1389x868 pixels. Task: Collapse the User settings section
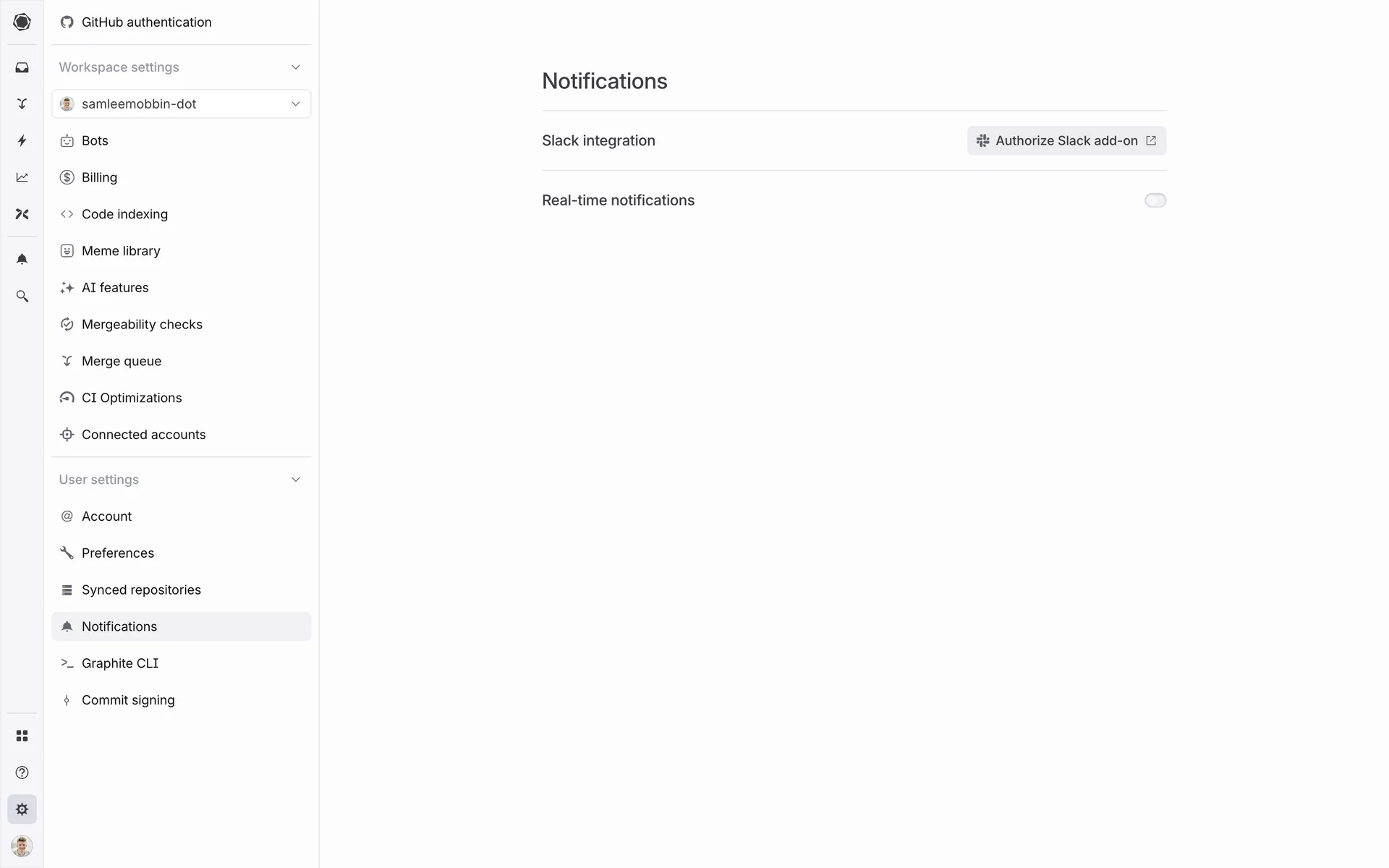tap(295, 480)
